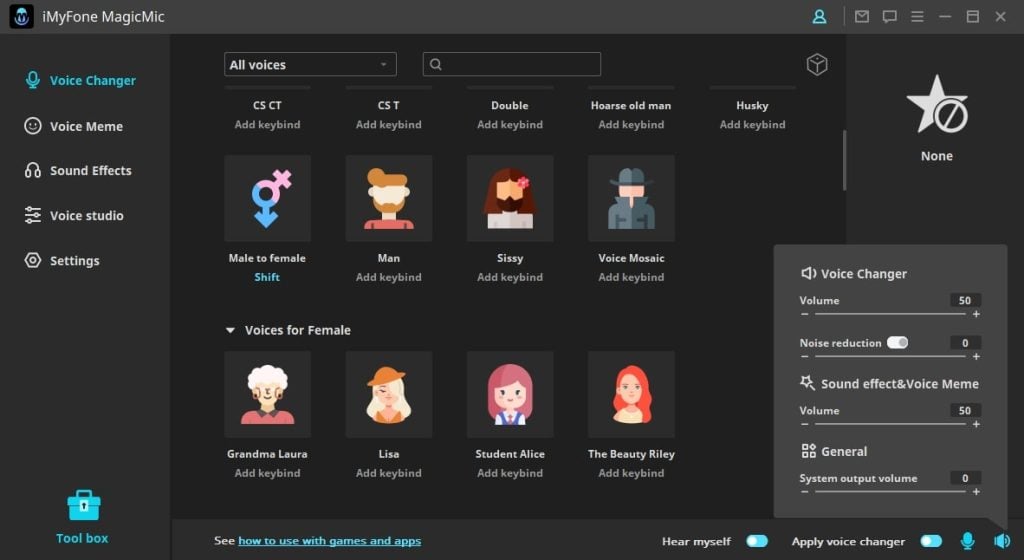The height and width of the screenshot is (560, 1024).
Task: Add keybind for Lisa voice
Action: click(389, 473)
